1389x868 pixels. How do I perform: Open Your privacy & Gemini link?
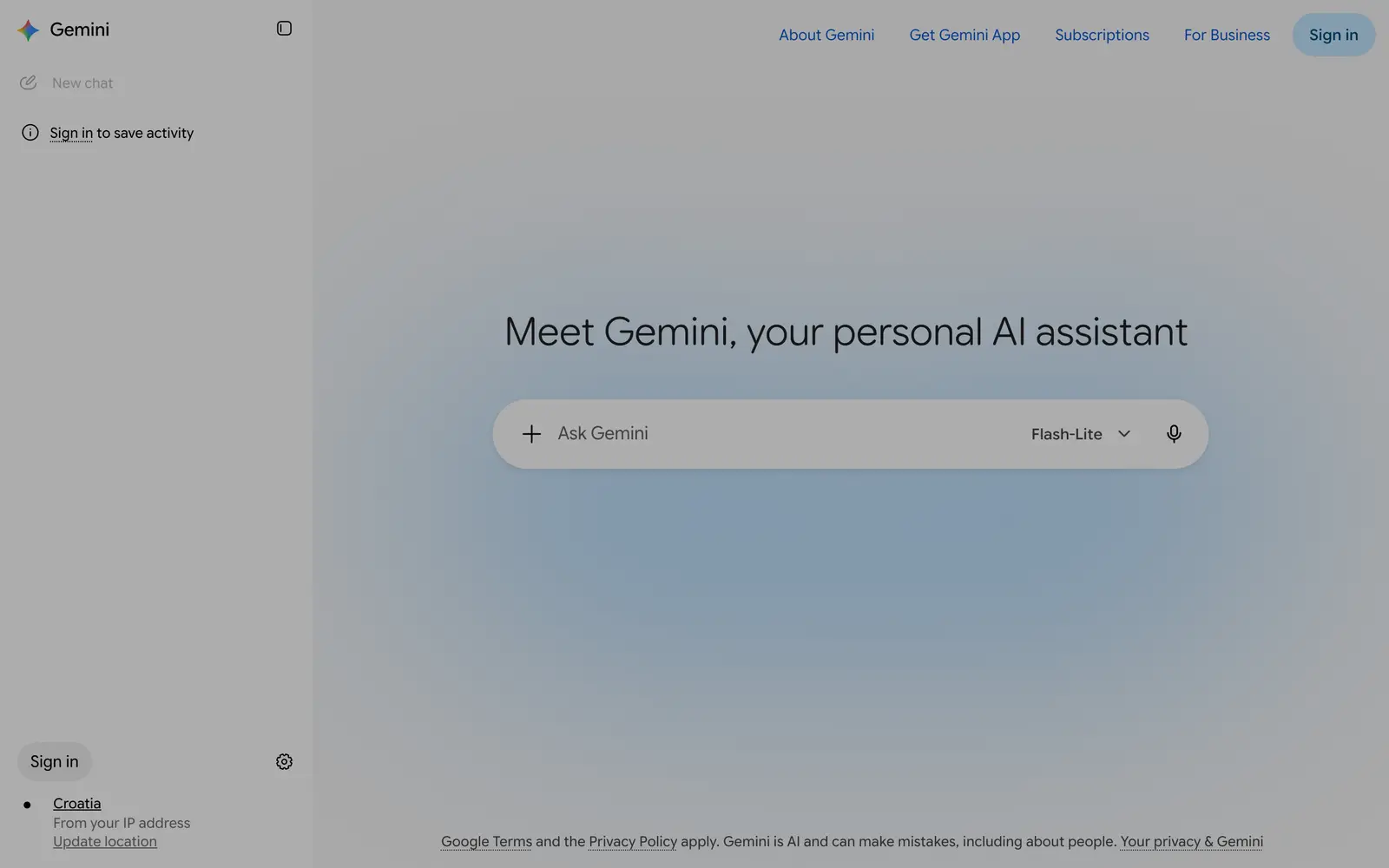pos(1192,841)
